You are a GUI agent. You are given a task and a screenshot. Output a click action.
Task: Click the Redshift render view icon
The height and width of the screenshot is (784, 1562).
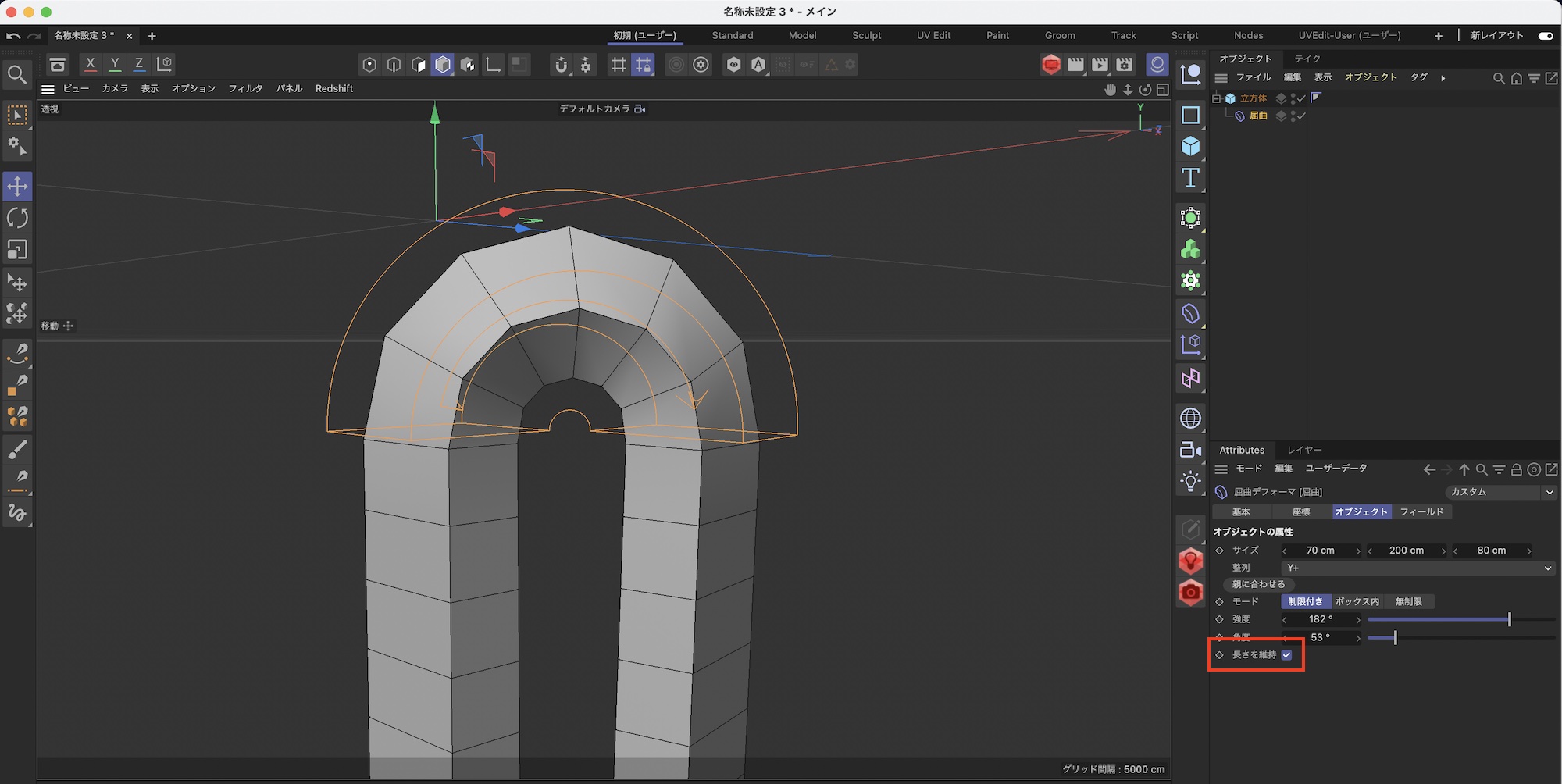[1050, 65]
